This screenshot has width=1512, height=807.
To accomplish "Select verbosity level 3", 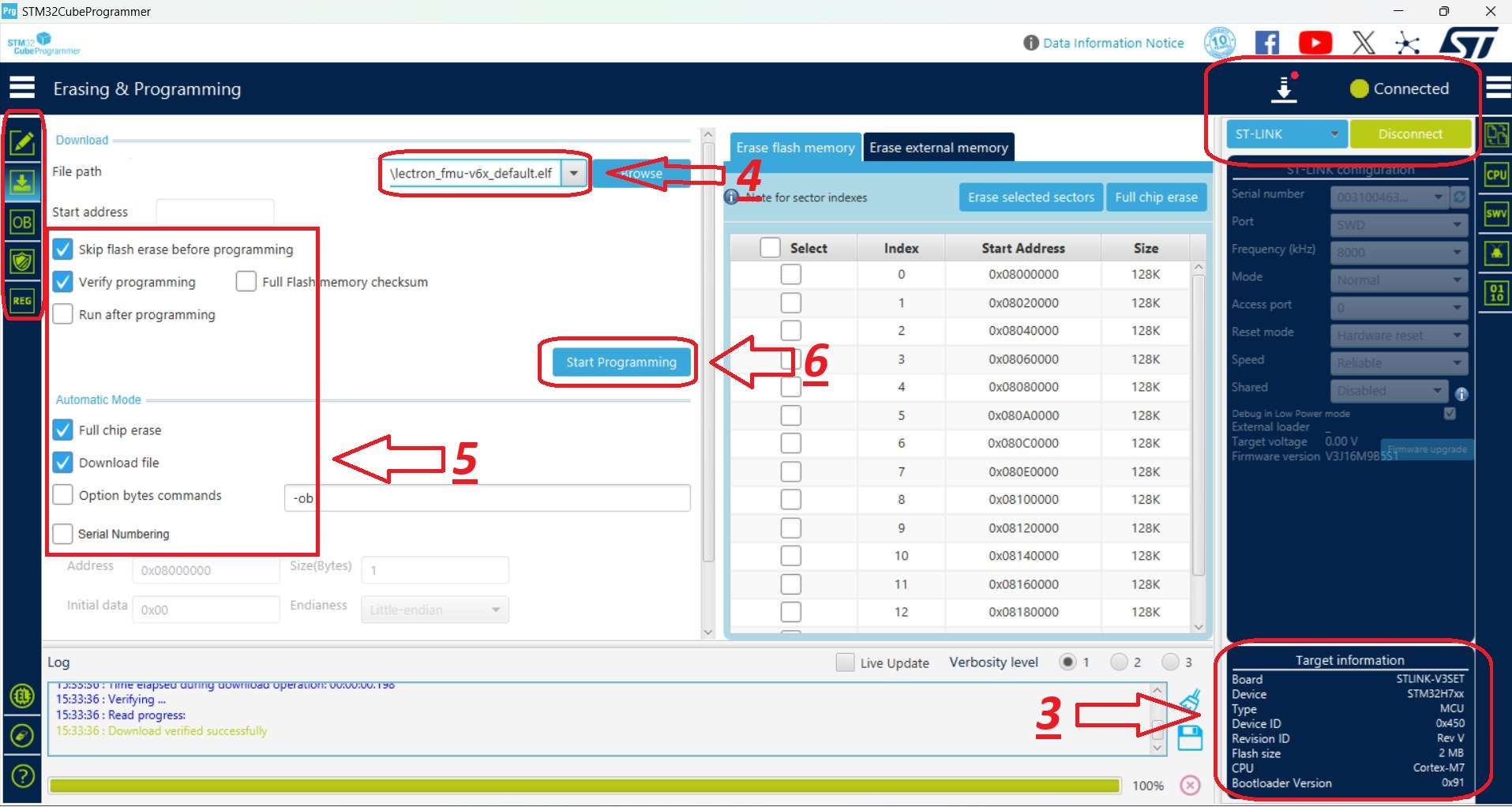I will click(x=1170, y=662).
